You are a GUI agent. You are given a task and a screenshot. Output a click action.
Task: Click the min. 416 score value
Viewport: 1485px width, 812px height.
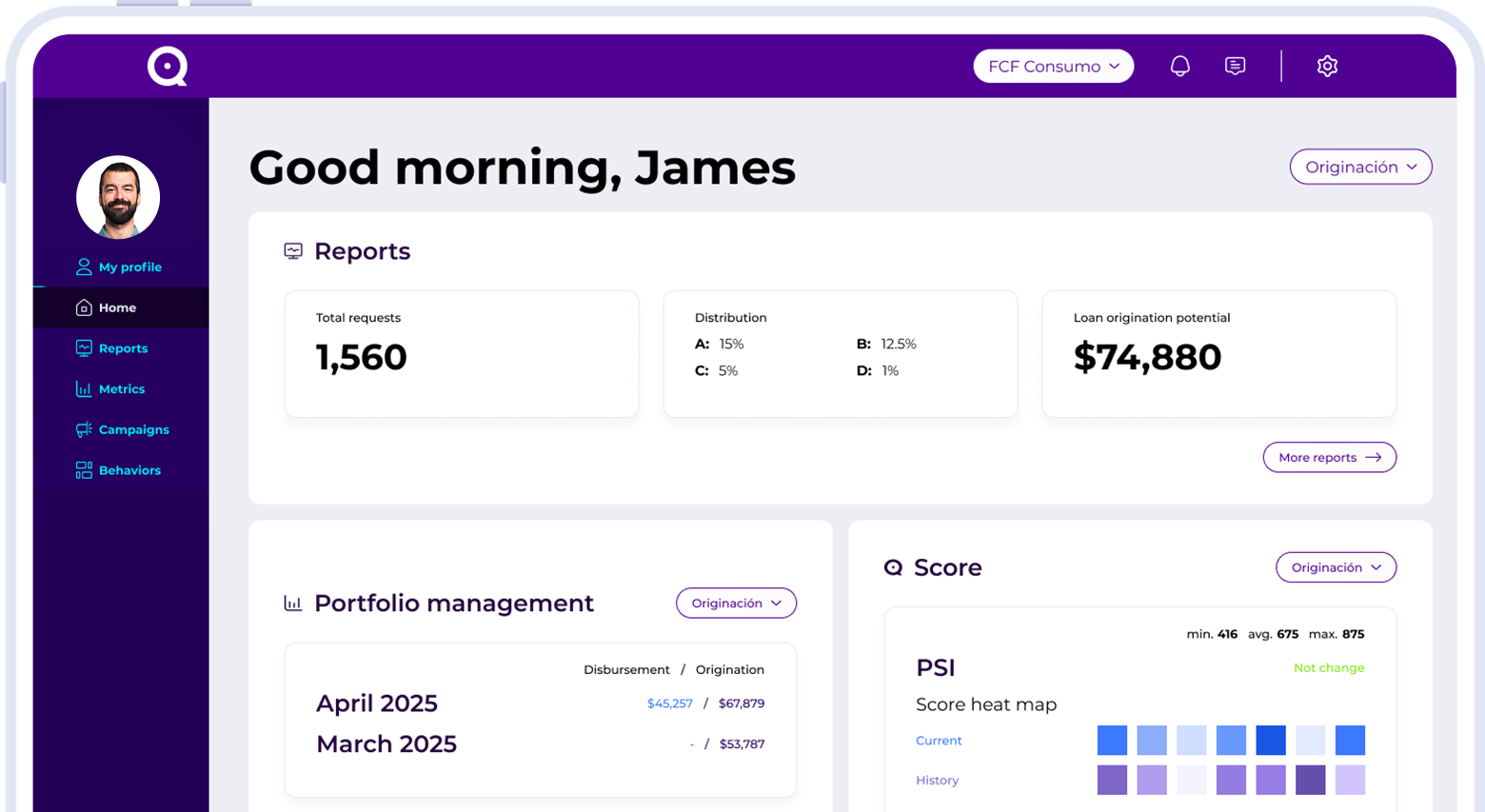pos(1212,634)
